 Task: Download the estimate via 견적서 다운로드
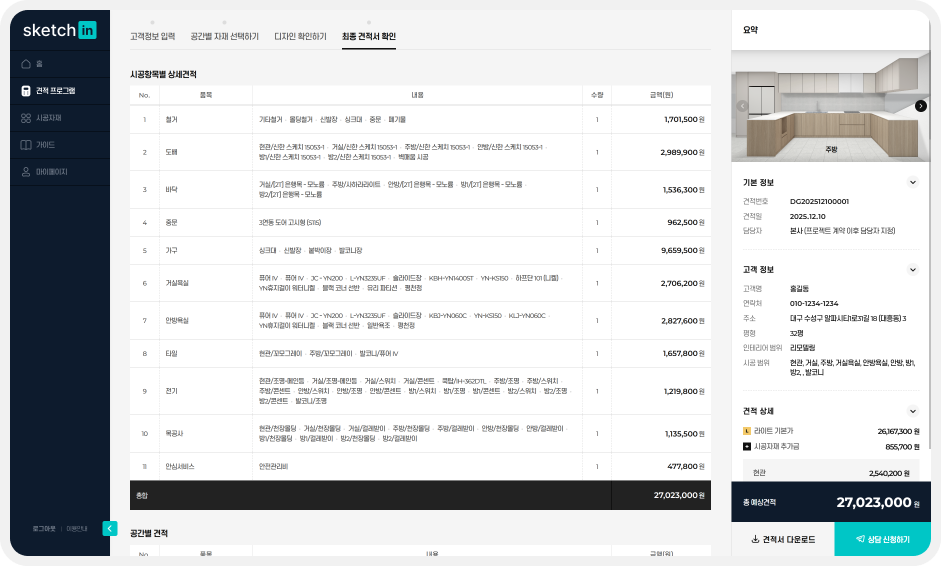tap(783, 539)
